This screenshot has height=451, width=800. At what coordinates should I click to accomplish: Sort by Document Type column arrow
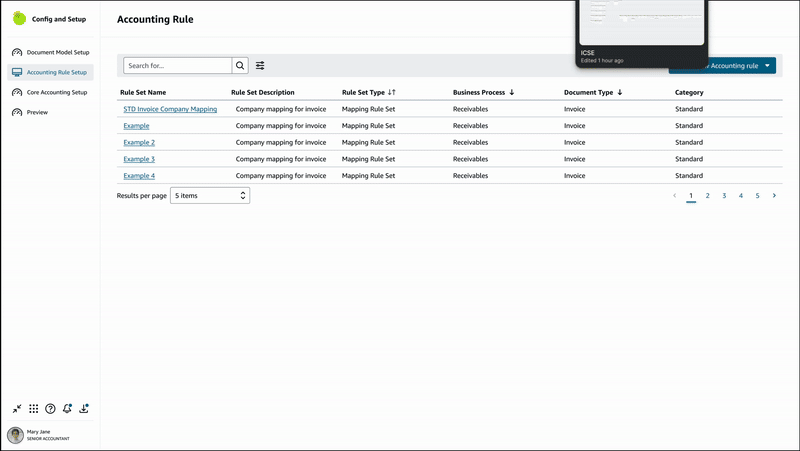click(x=620, y=92)
